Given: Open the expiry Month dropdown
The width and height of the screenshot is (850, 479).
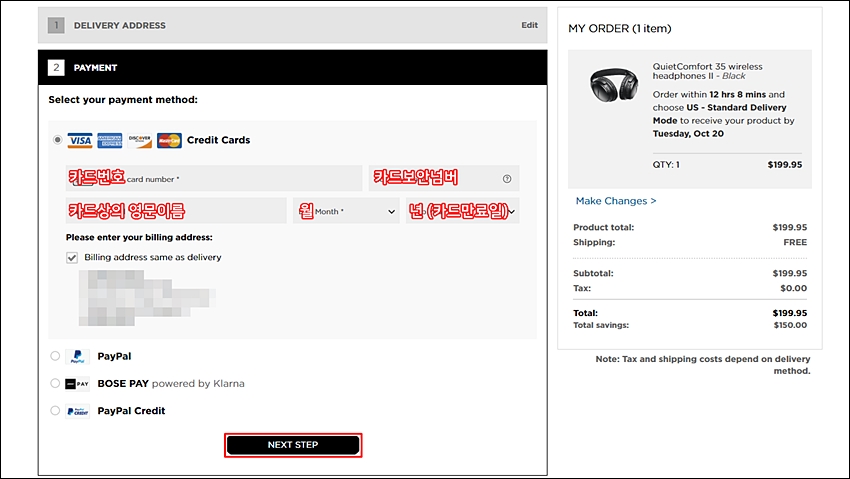Looking at the screenshot, I should coord(346,211).
